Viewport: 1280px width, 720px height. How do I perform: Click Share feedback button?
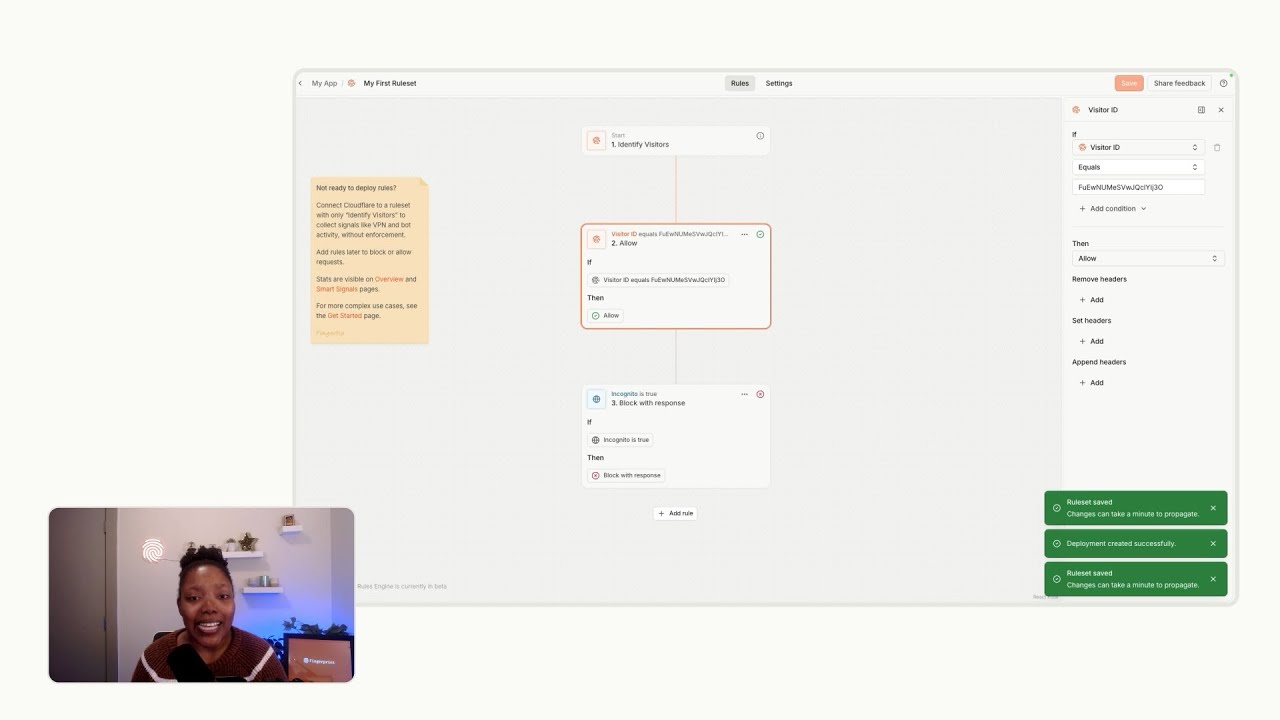click(x=1180, y=83)
